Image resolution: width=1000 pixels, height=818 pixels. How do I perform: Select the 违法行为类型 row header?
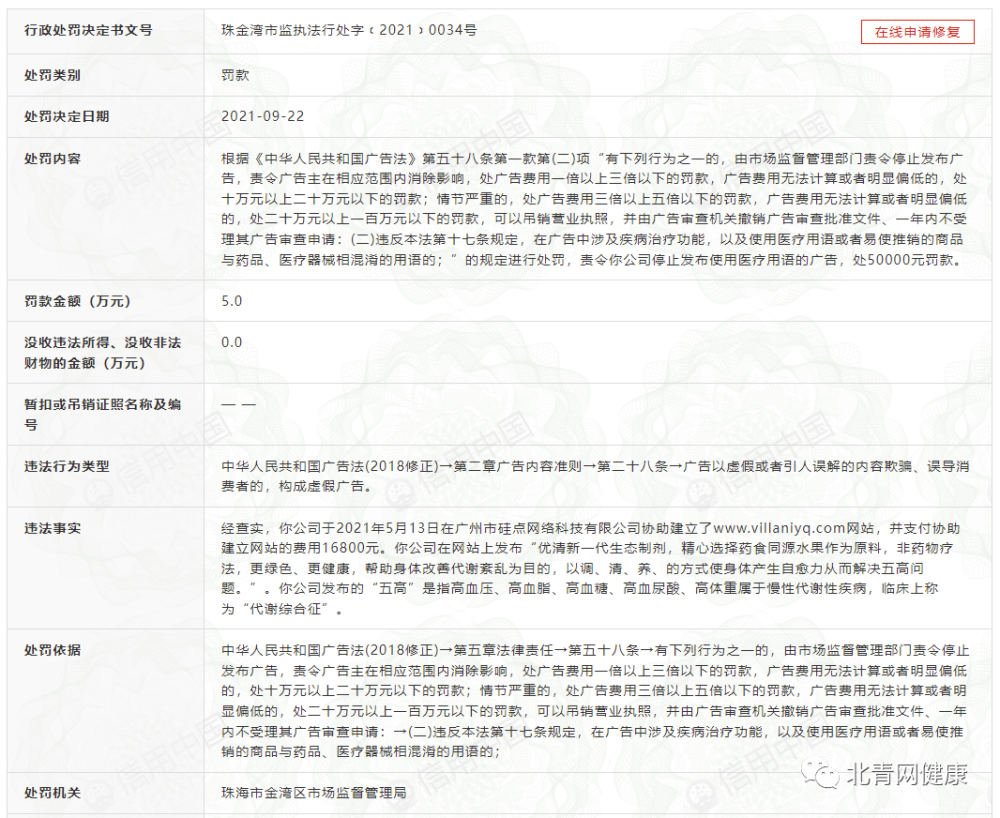pos(66,466)
